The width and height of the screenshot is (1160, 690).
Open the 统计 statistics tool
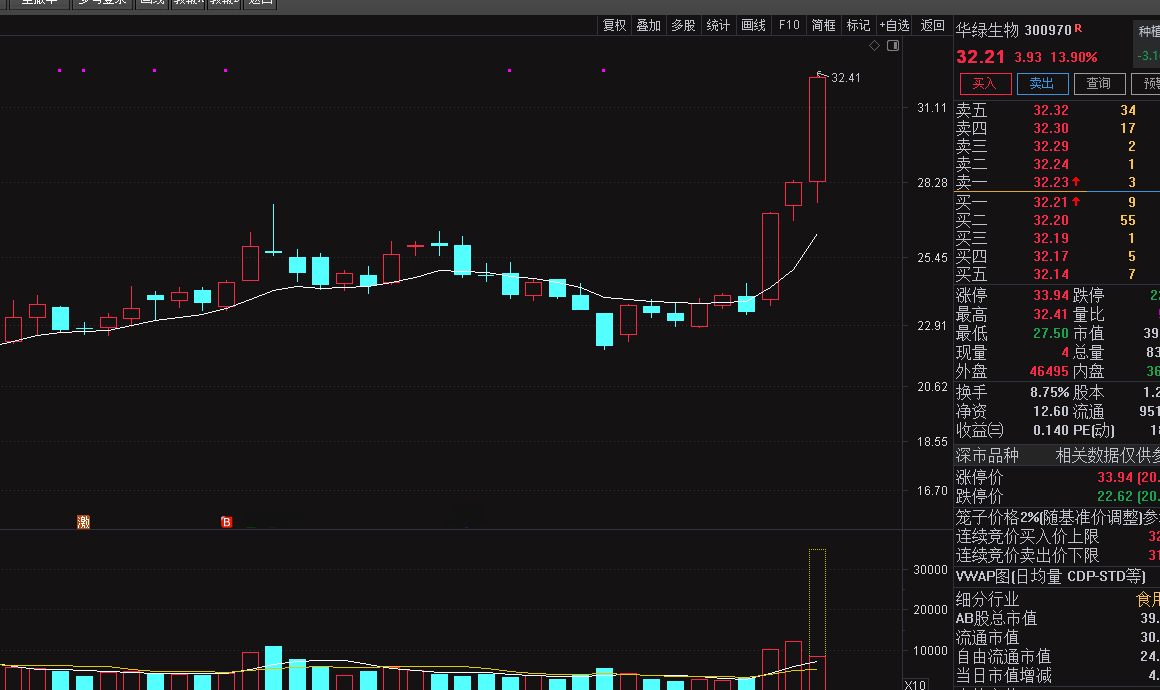click(718, 25)
